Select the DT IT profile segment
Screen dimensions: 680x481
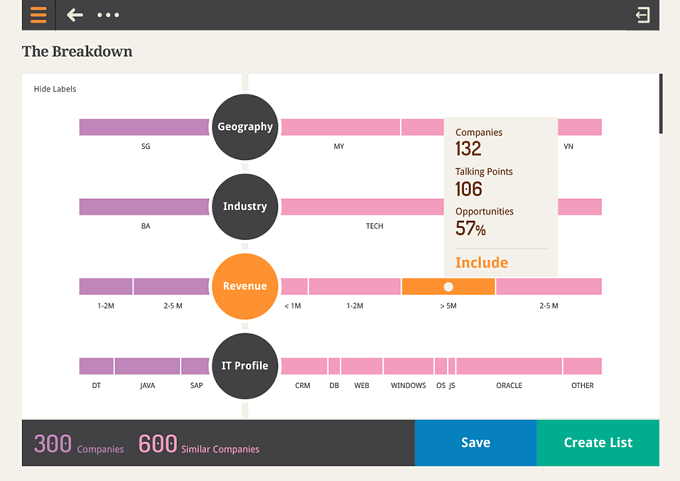click(96, 366)
